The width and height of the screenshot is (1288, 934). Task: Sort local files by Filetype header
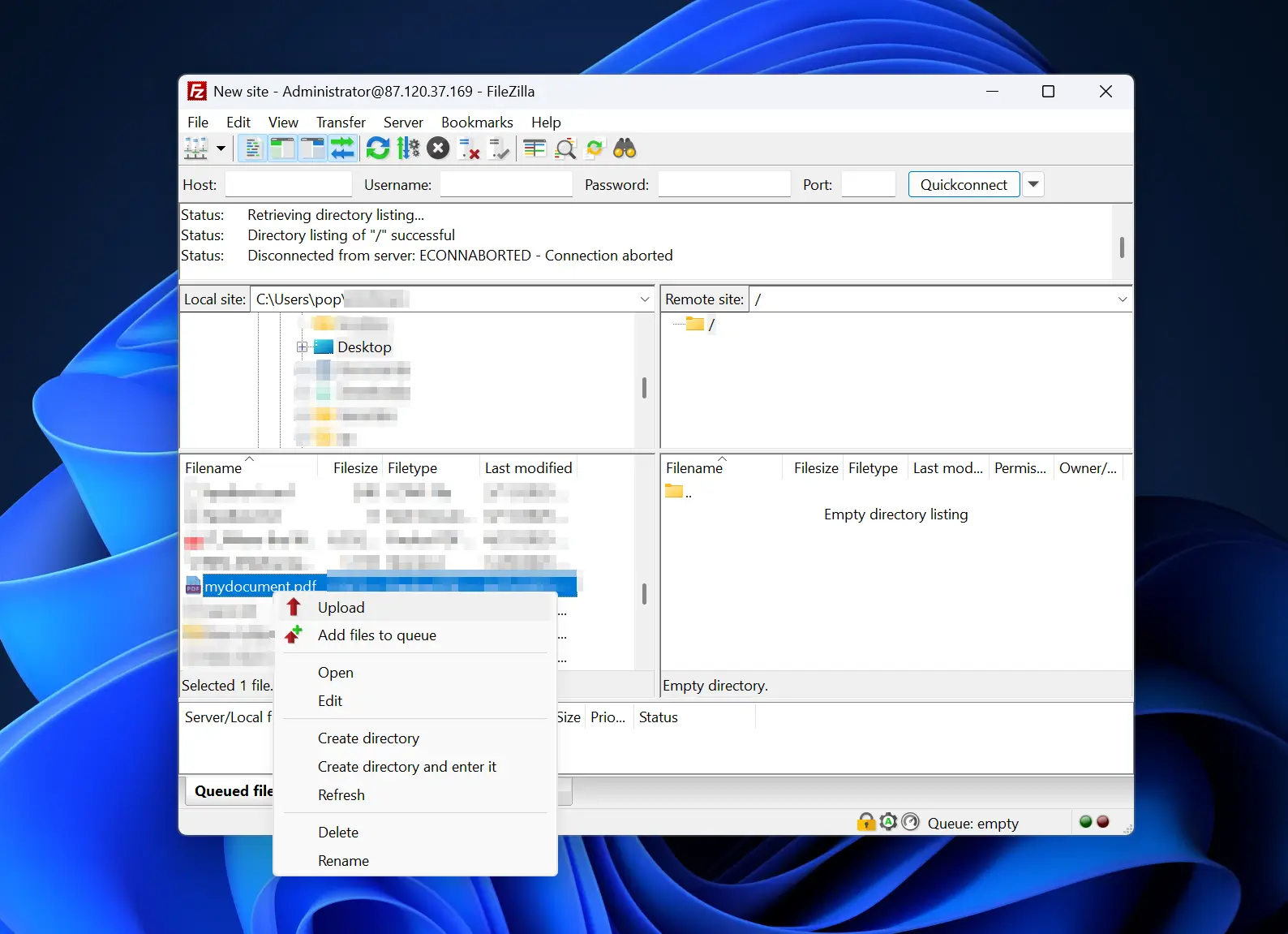[431, 468]
